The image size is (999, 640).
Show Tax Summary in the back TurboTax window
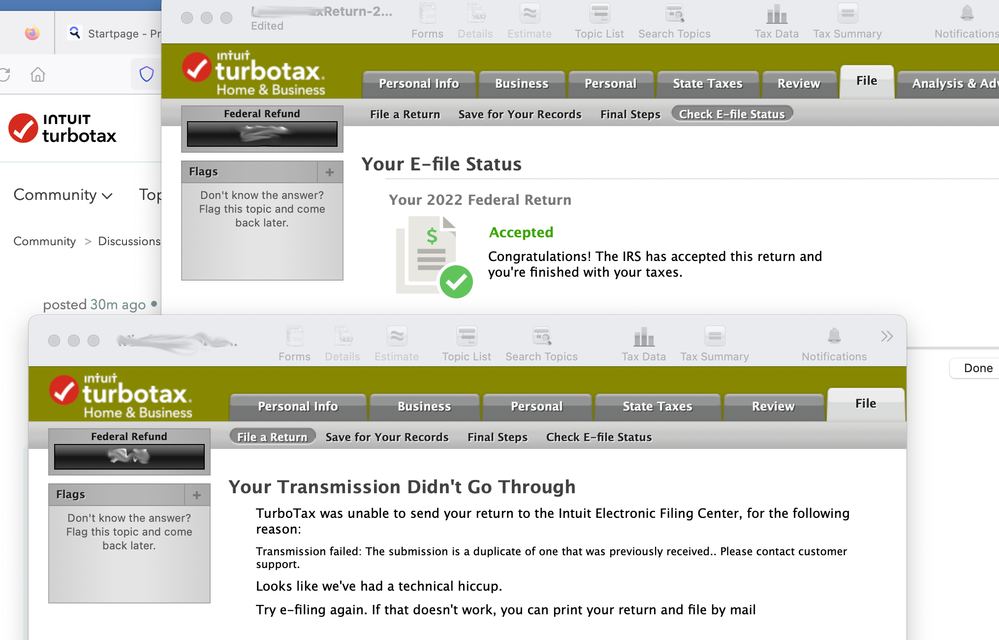[847, 21]
